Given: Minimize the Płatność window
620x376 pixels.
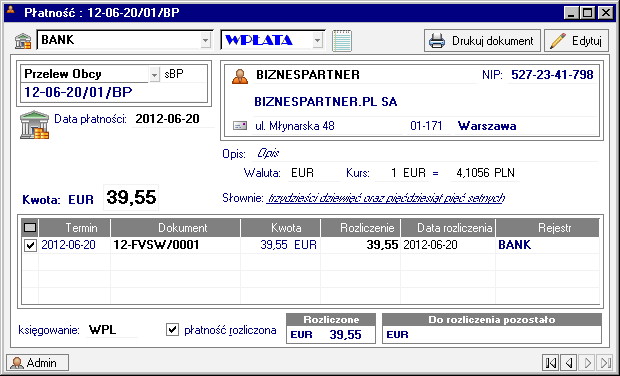Looking at the screenshot, I should 570,13.
